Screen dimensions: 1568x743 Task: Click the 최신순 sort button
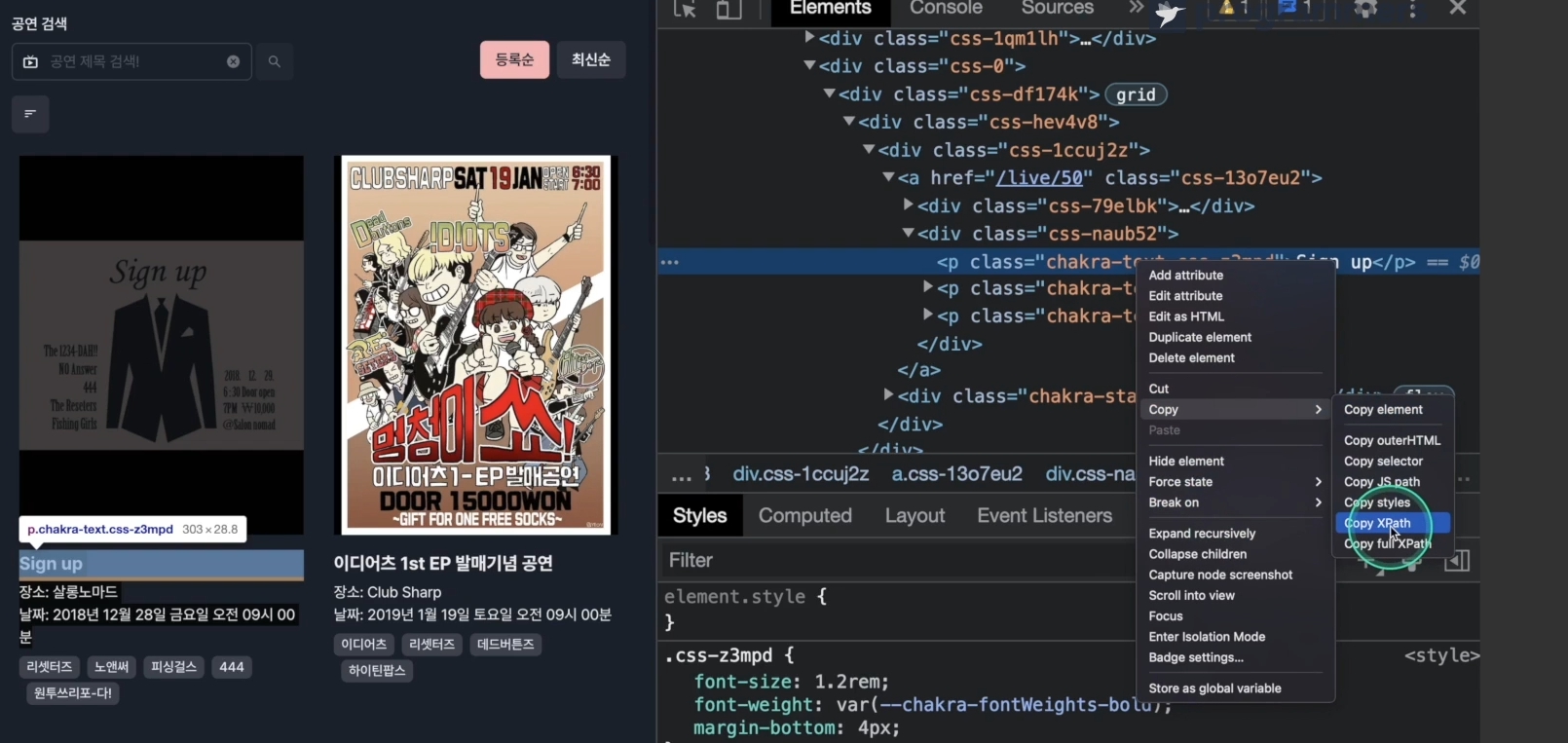coord(591,60)
